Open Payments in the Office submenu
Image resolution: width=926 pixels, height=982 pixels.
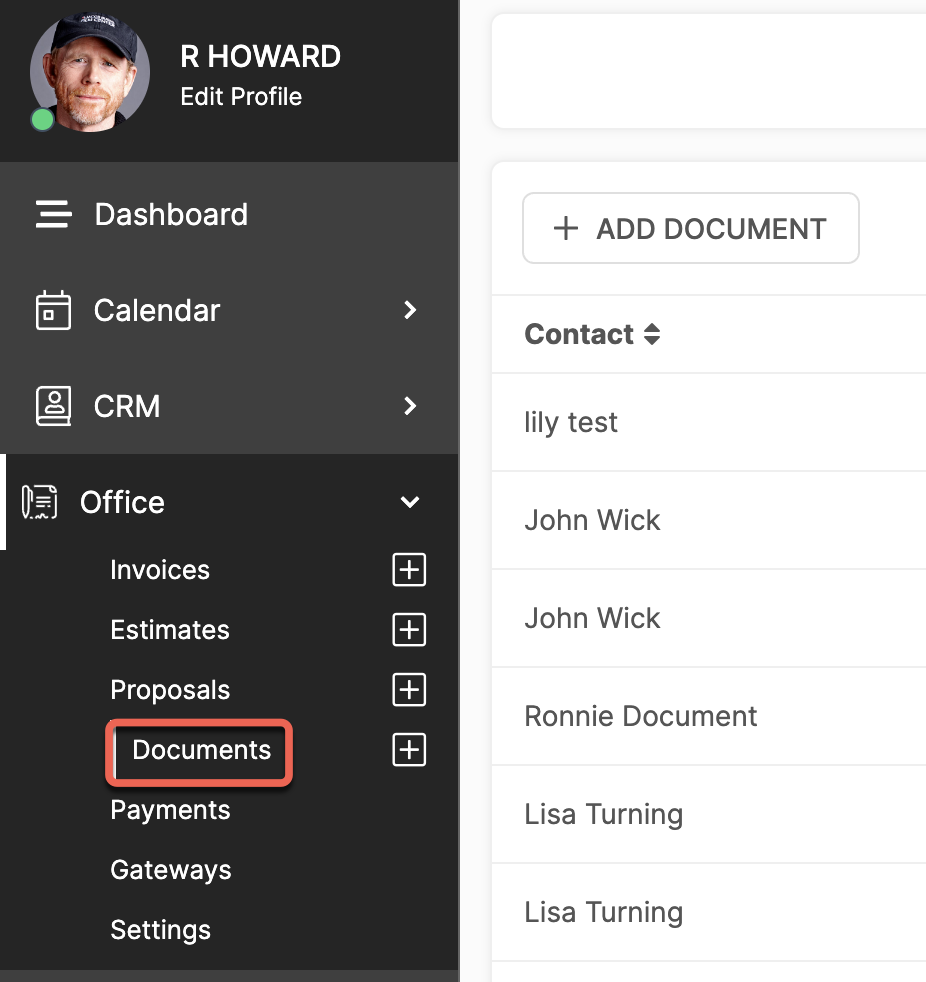pos(170,810)
